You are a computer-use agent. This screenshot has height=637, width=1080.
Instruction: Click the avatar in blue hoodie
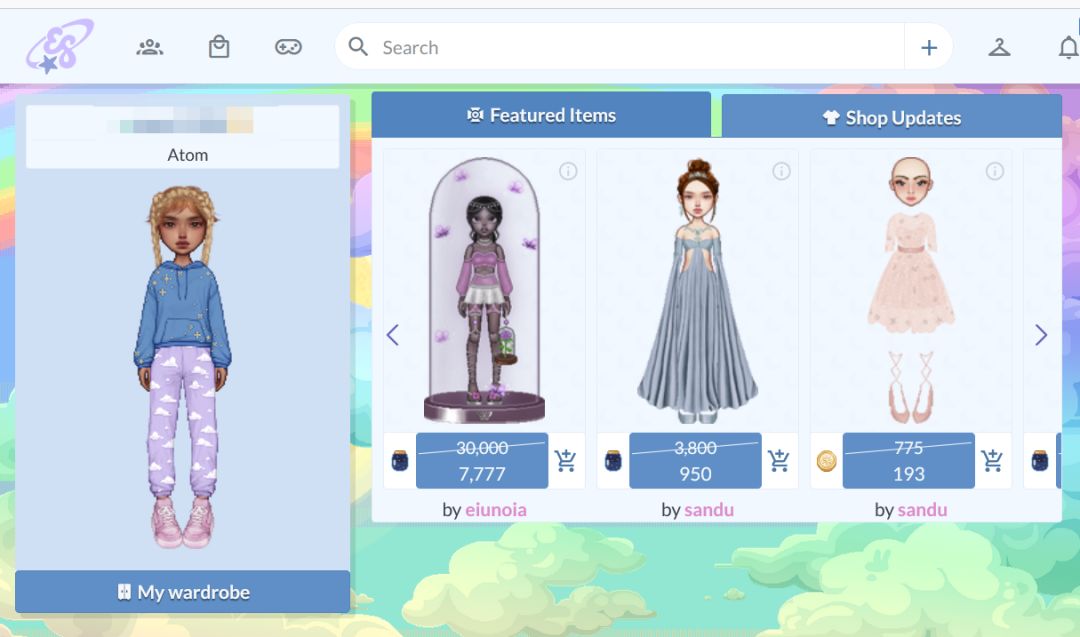(x=183, y=366)
